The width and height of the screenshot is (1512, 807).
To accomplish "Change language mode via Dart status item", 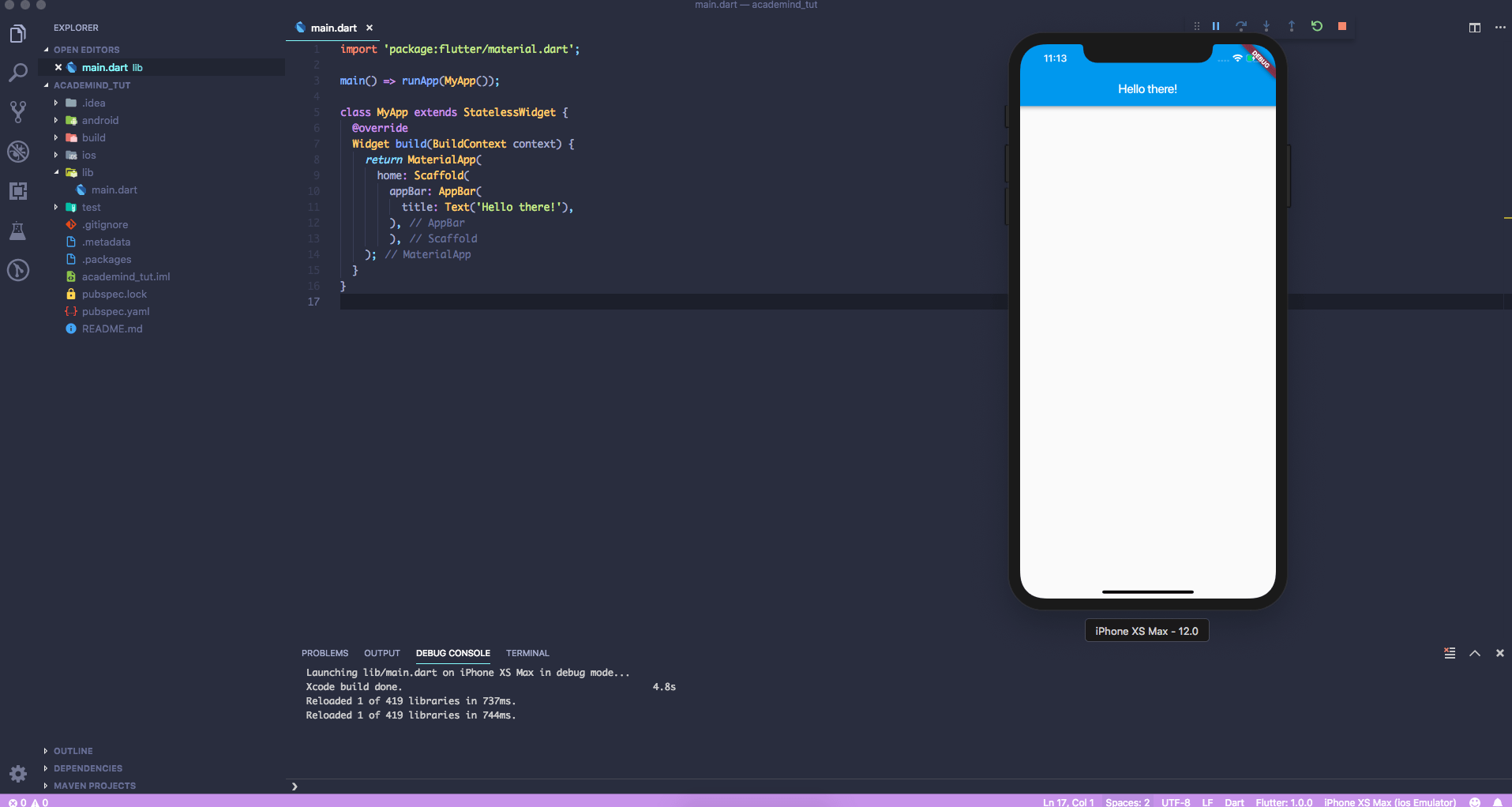I will point(1234,801).
